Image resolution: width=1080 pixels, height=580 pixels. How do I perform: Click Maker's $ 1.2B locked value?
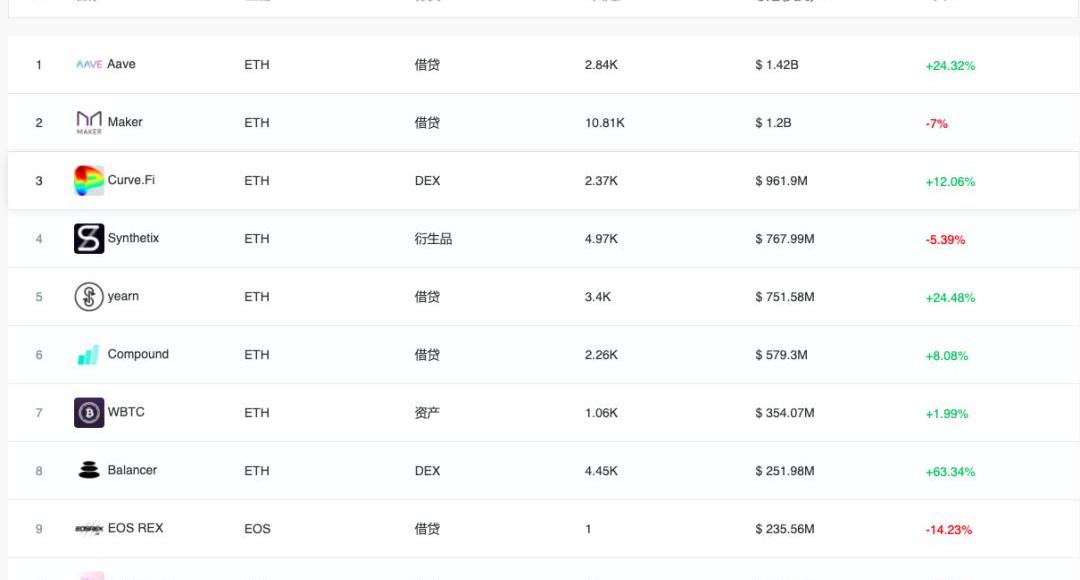(773, 123)
